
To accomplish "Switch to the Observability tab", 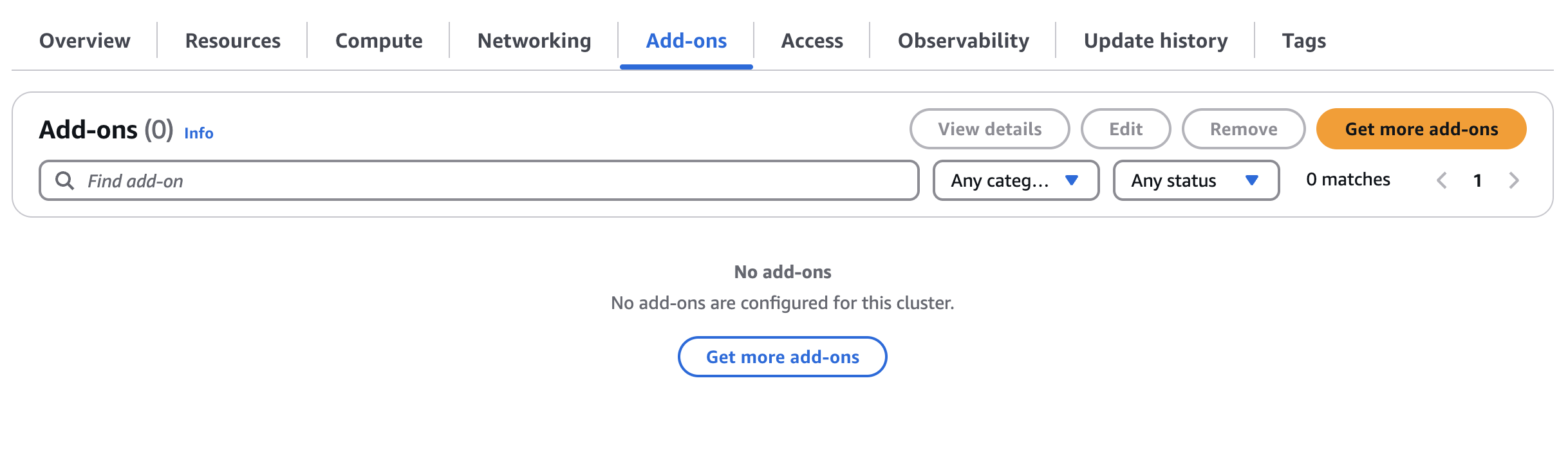I will pos(964,41).
